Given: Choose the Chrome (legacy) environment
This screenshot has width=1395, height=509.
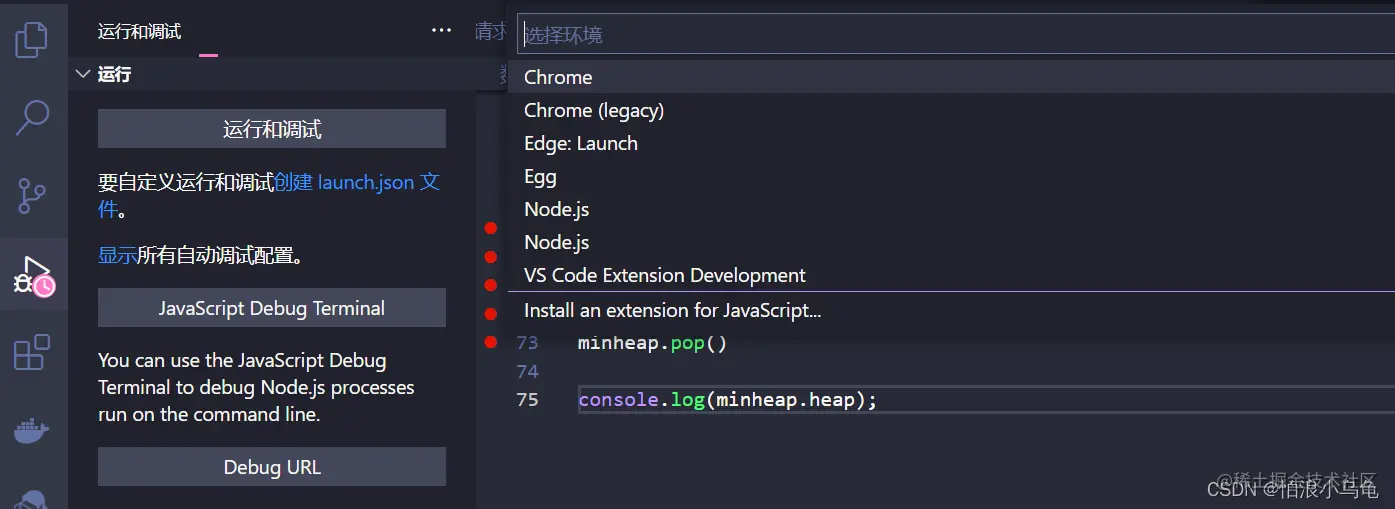Looking at the screenshot, I should [594, 110].
